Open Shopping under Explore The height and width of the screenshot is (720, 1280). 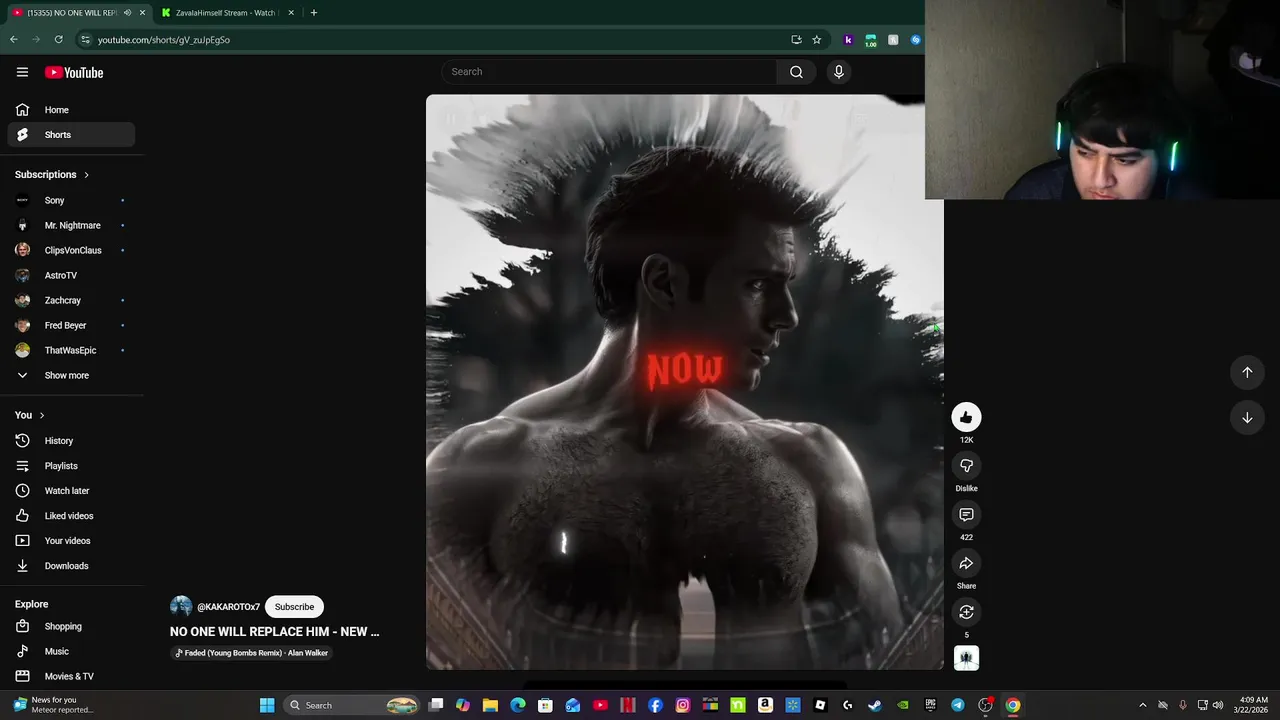pyautogui.click(x=71, y=626)
